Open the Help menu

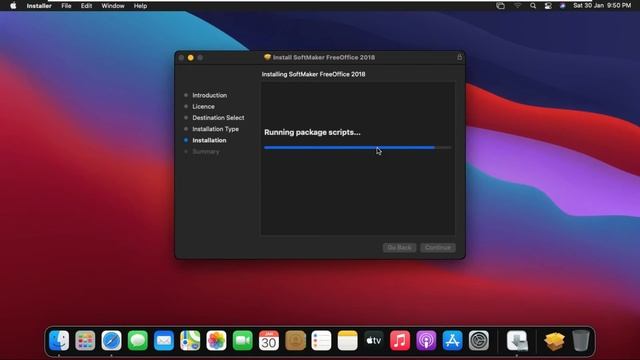click(140, 6)
